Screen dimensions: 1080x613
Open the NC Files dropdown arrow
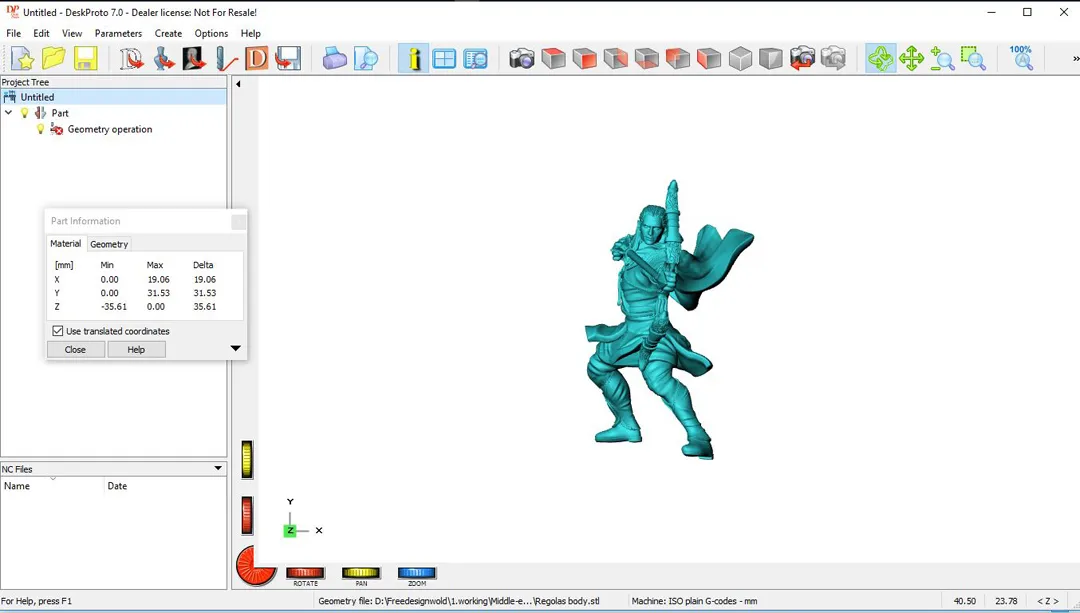218,468
